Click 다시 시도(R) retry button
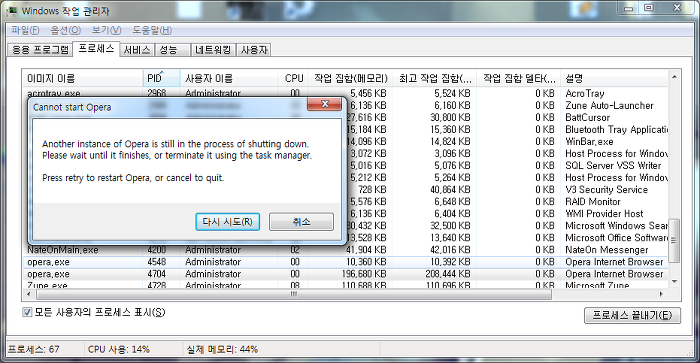Viewport: 700px width, 363px height. pyautogui.click(x=228, y=221)
